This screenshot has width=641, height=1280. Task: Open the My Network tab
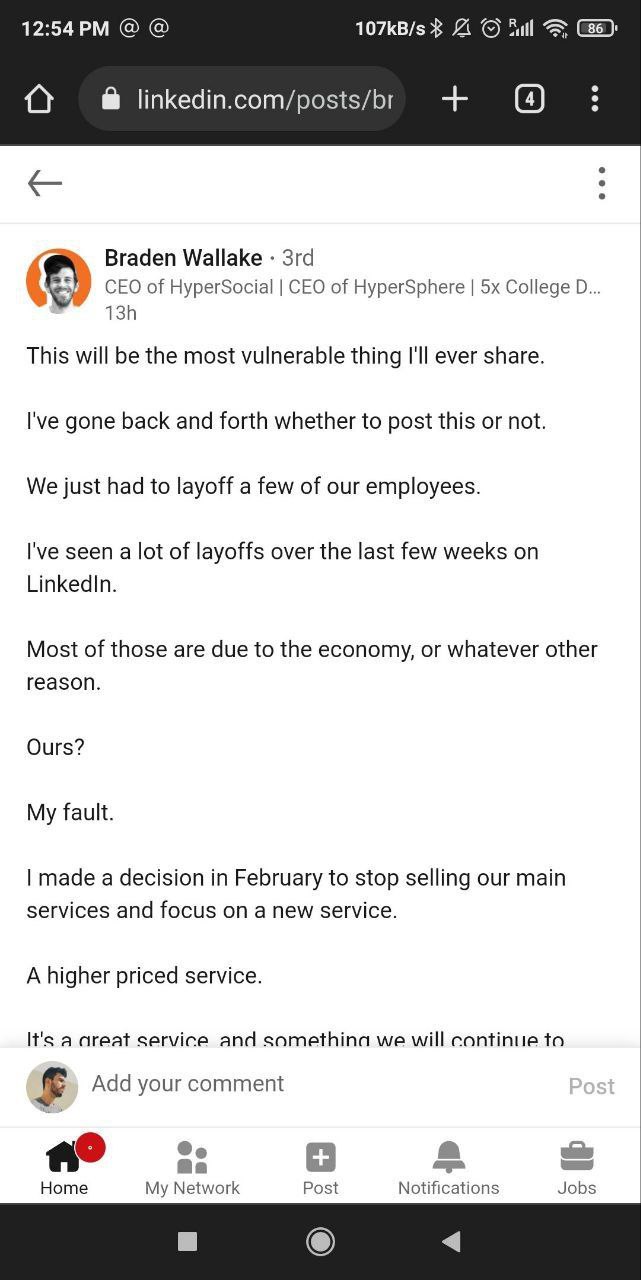(x=192, y=1167)
